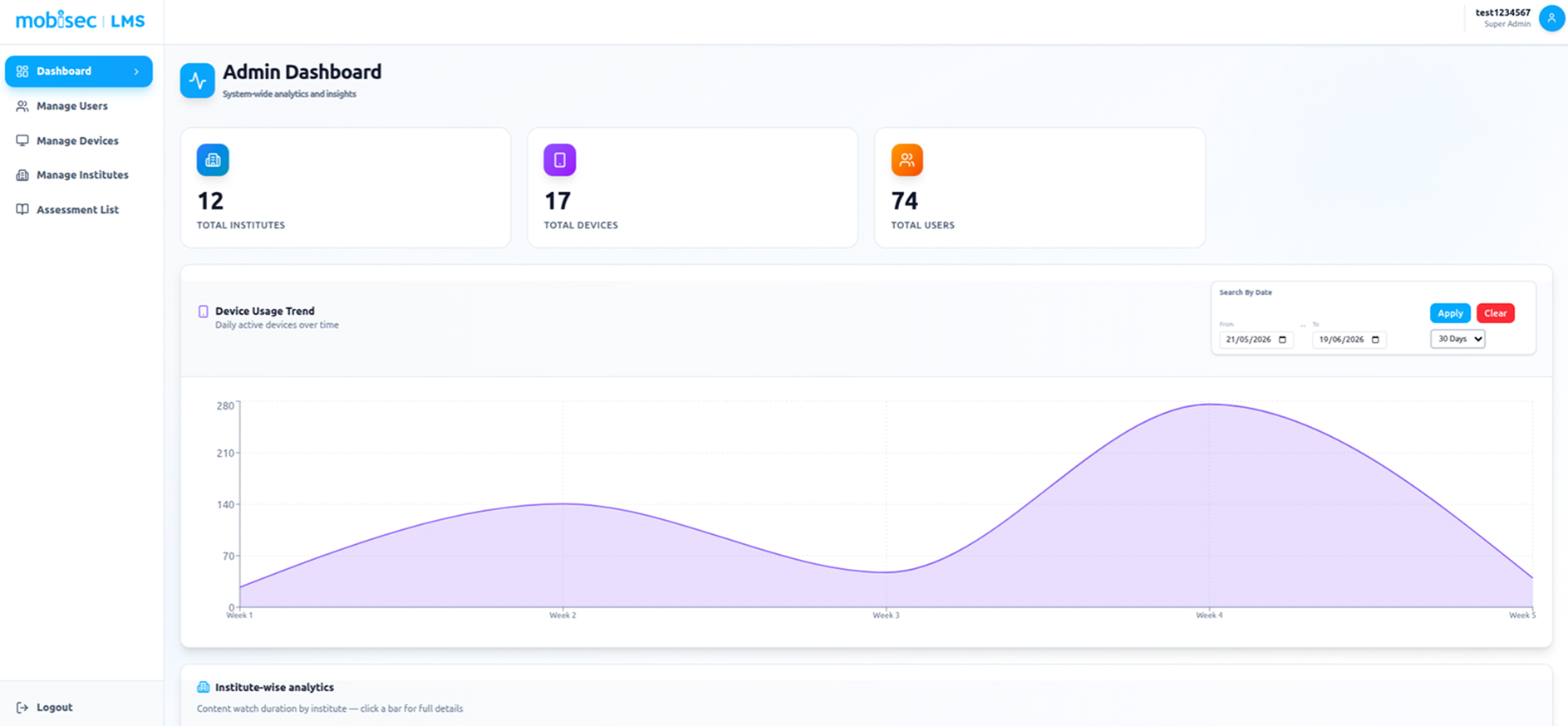Open the Manage Devices section
The image size is (1568, 726).
point(77,141)
